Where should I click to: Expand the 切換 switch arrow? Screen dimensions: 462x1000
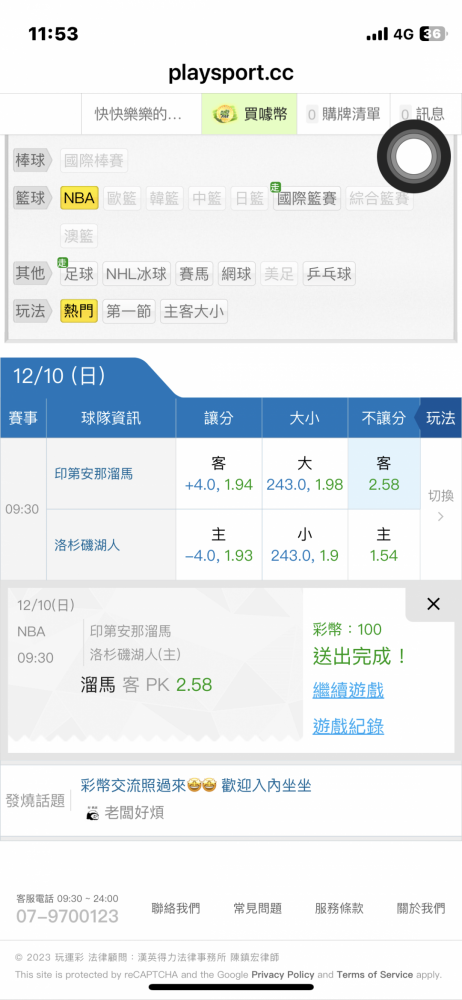pos(441,507)
